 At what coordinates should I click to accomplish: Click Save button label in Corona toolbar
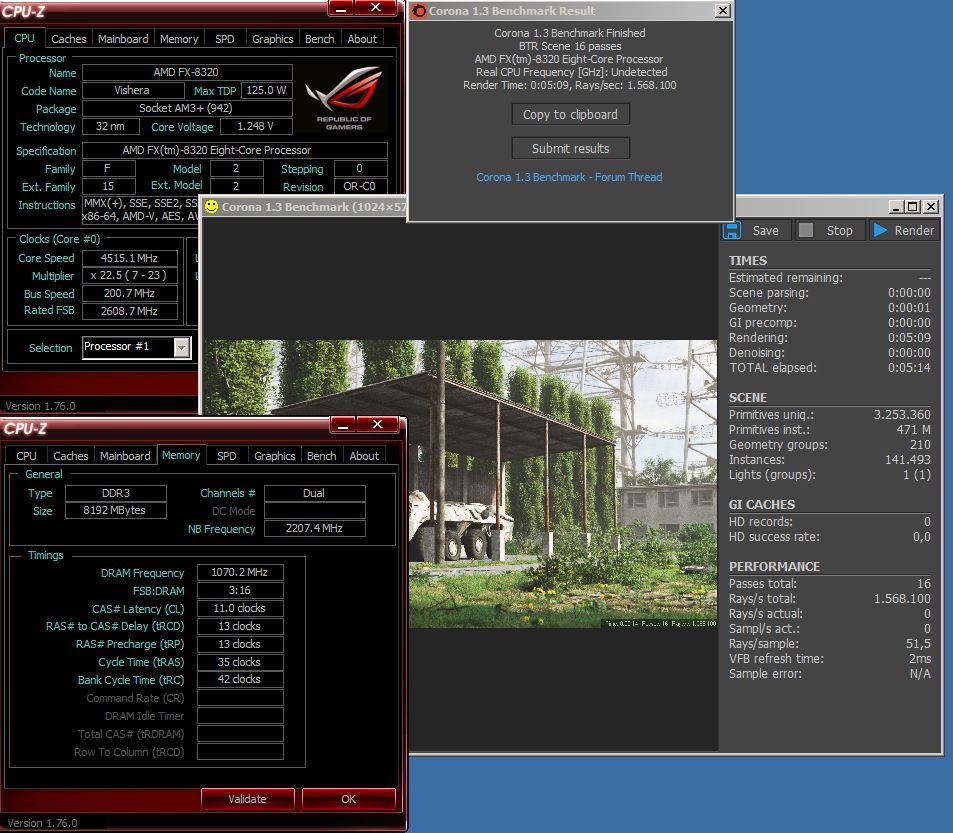(765, 230)
